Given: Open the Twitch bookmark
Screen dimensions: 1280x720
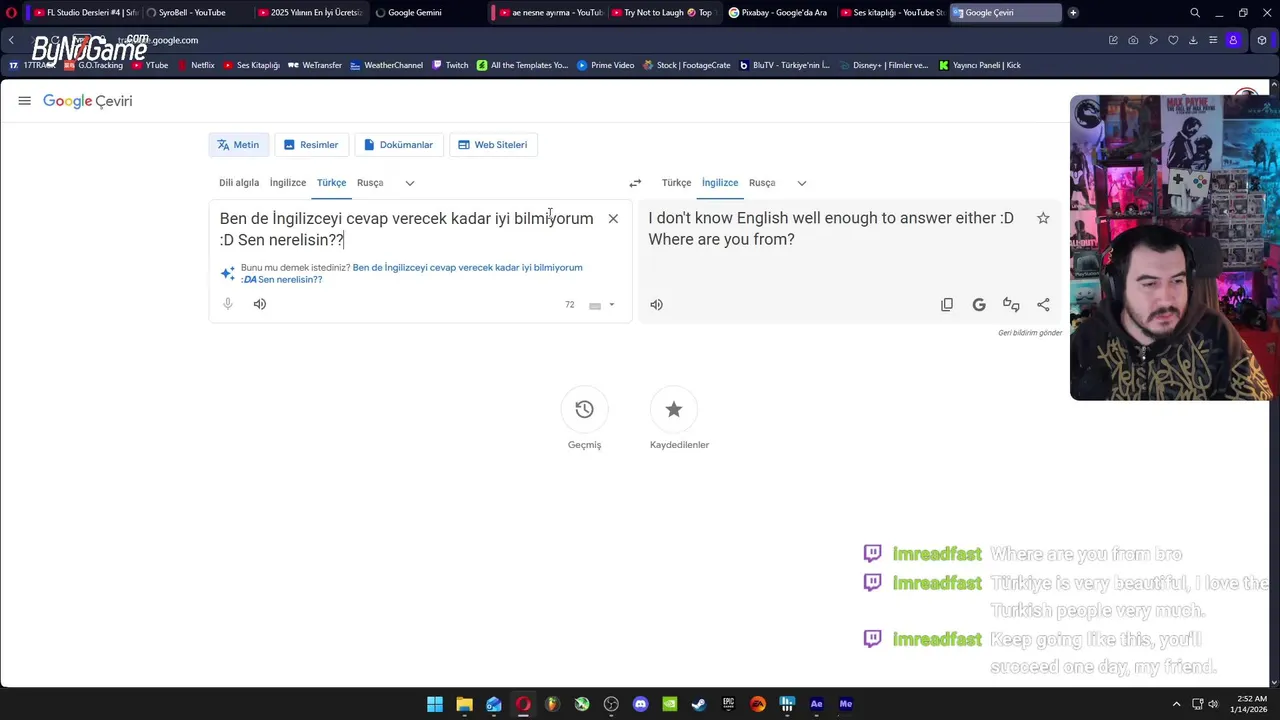Looking at the screenshot, I should point(450,65).
